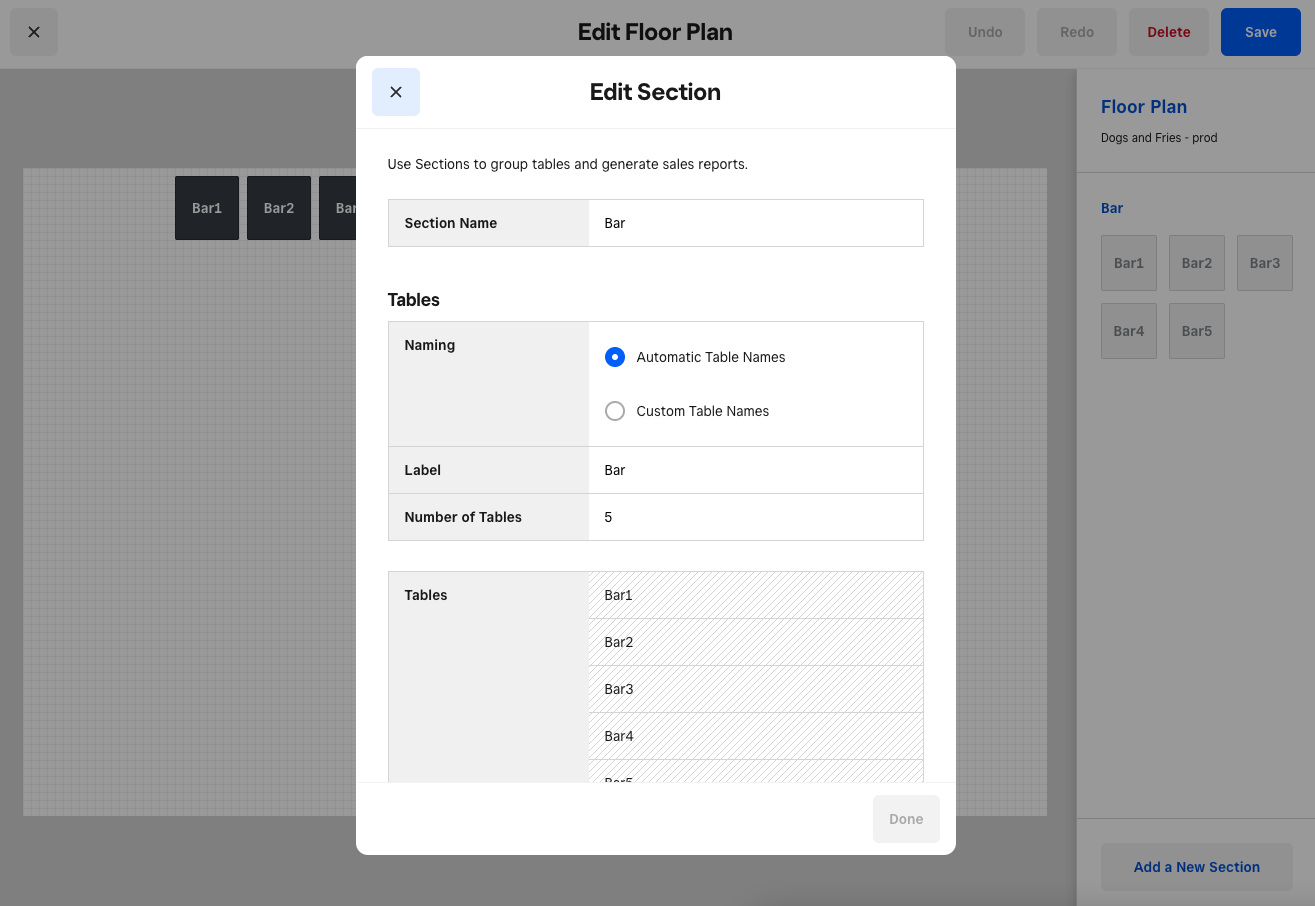
Task: Select Bar4 tile in the sidebar
Action: (x=1129, y=331)
